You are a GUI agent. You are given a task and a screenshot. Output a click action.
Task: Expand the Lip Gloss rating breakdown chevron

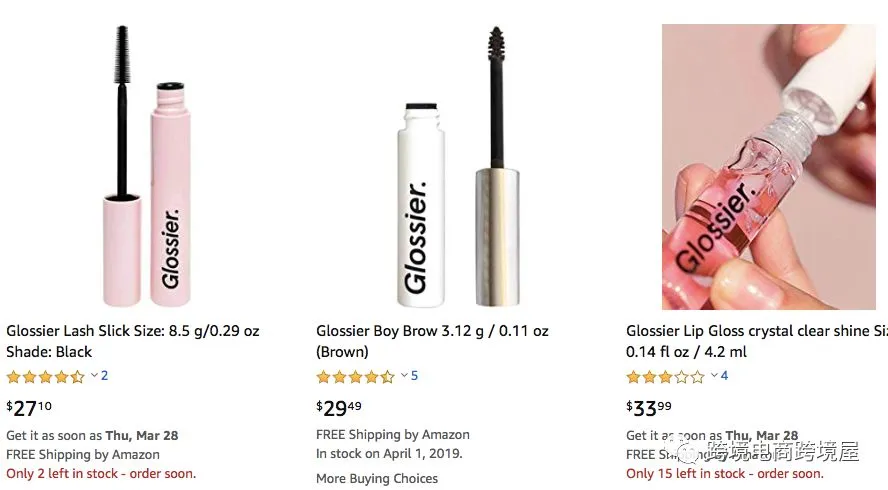pos(714,376)
